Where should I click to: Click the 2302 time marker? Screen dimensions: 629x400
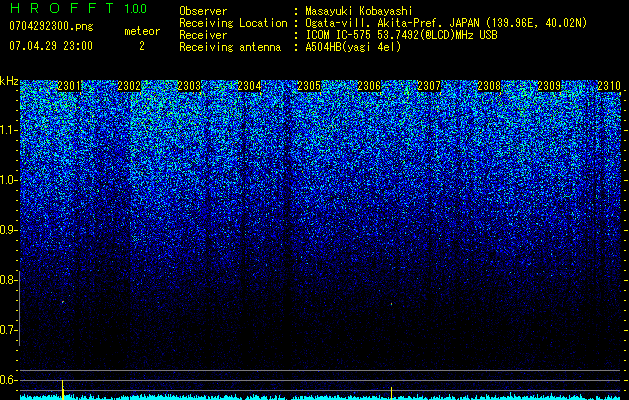coord(129,86)
